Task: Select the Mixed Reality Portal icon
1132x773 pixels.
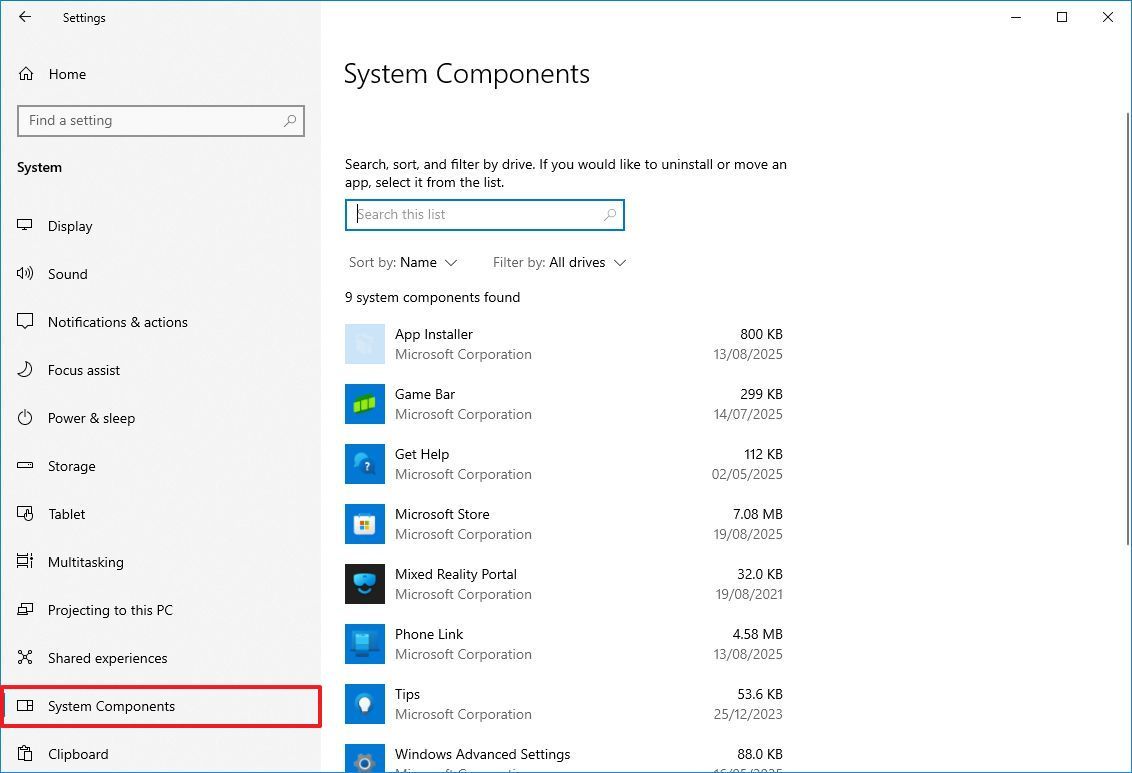Action: coord(364,584)
